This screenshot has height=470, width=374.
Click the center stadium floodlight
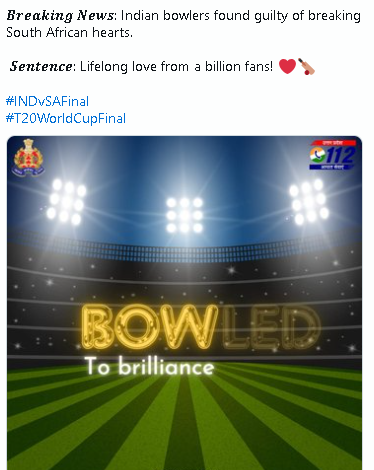(184, 215)
